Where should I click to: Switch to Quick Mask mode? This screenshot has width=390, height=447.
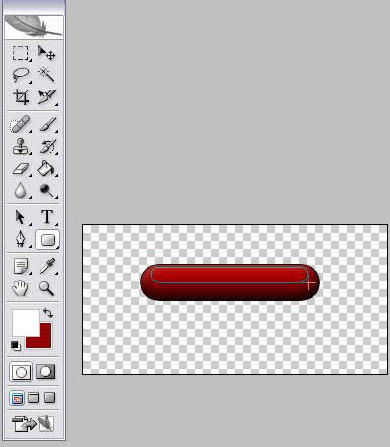point(46,372)
